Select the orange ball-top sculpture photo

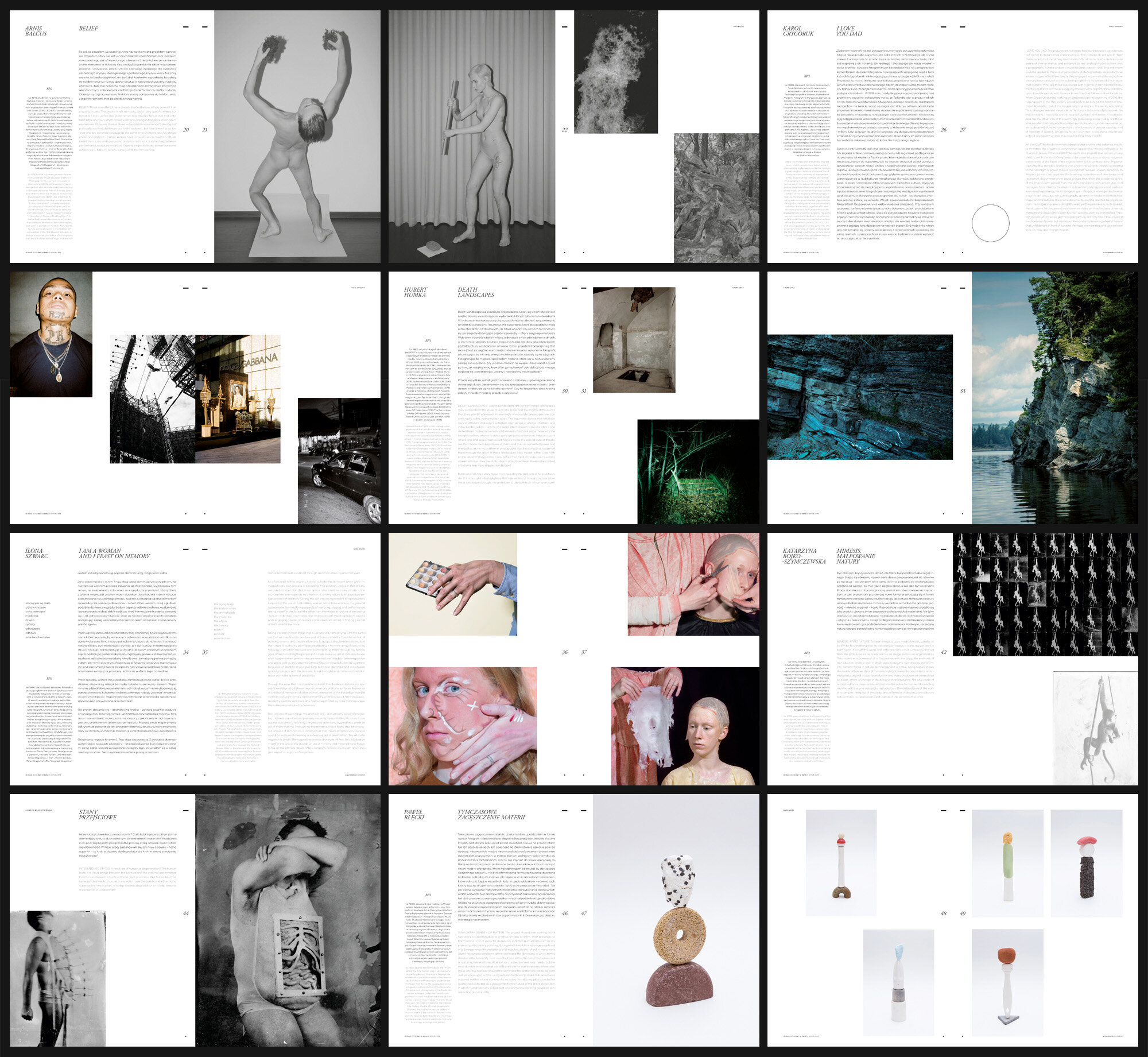[1007, 984]
